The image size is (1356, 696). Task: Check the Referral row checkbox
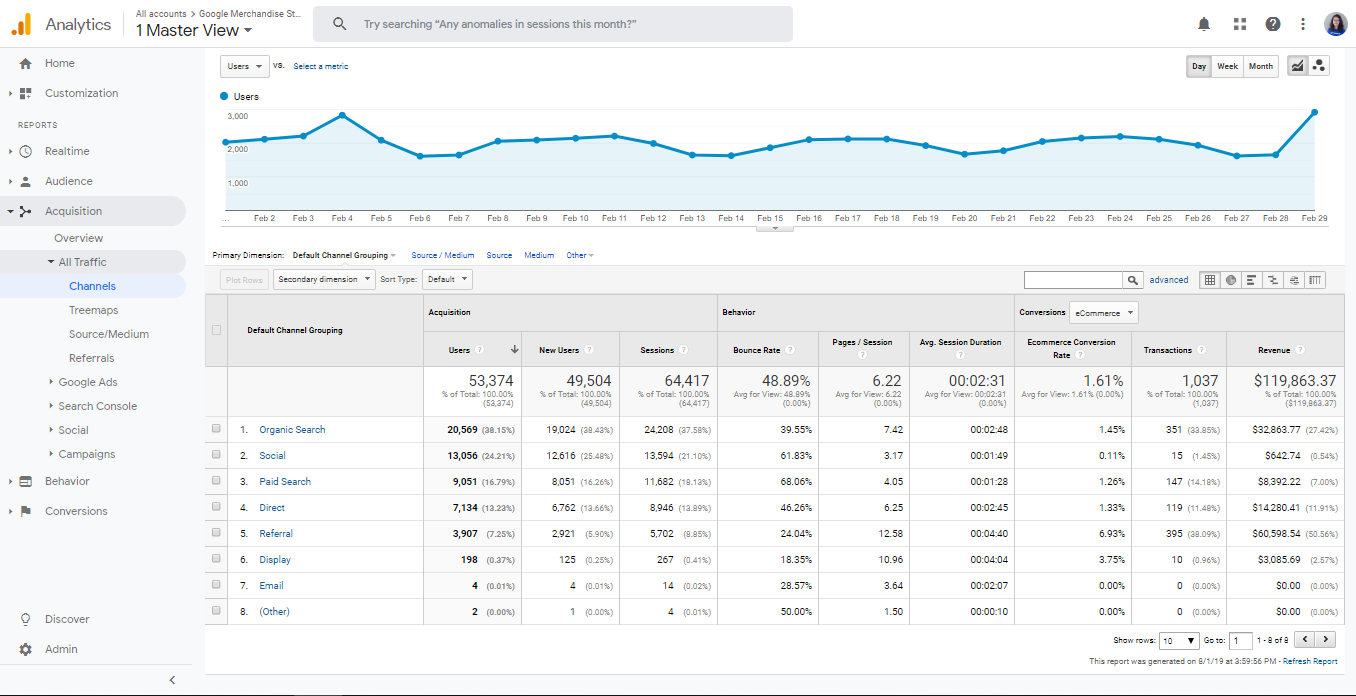(x=216, y=533)
